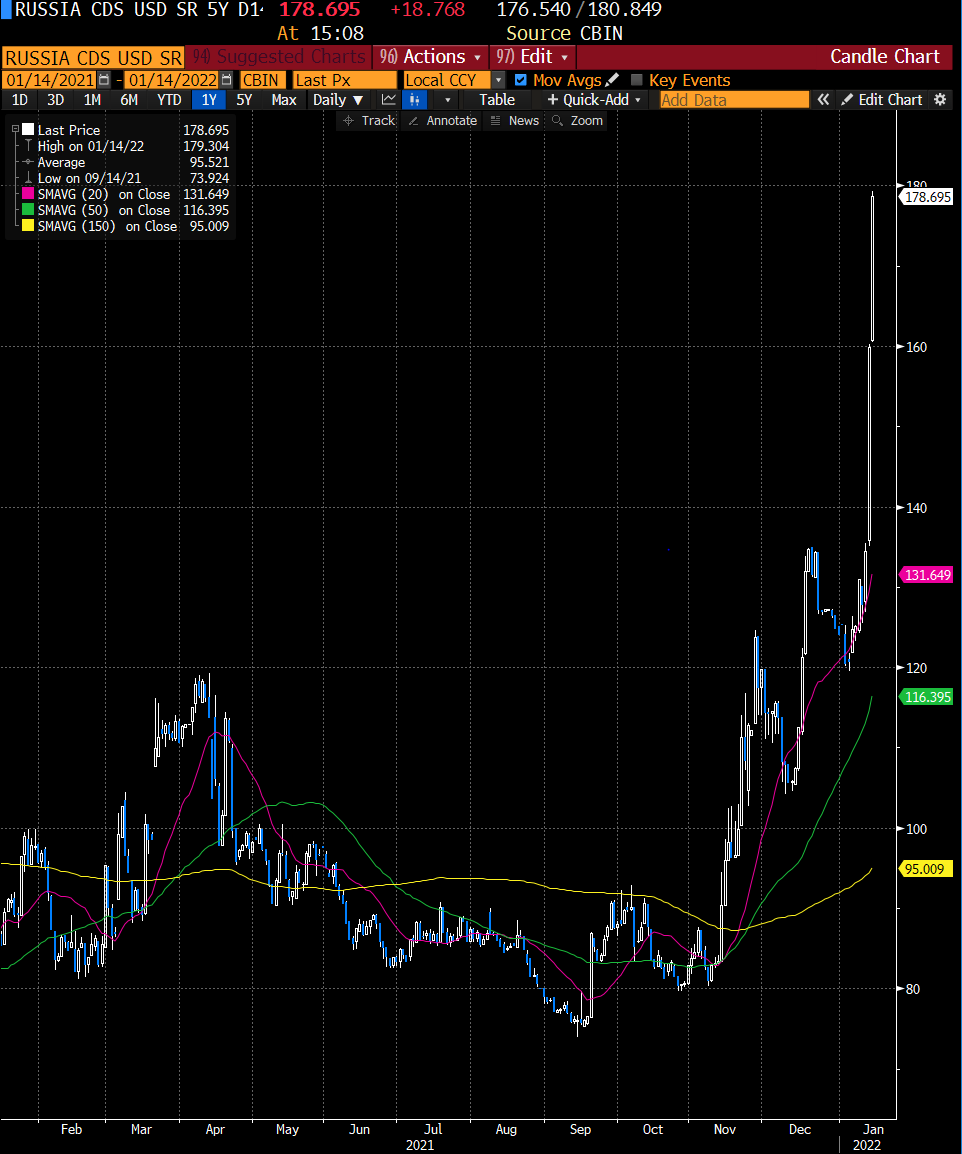This screenshot has height=1154, width=962.
Task: Select the candle chart type icon
Action: [x=414, y=99]
